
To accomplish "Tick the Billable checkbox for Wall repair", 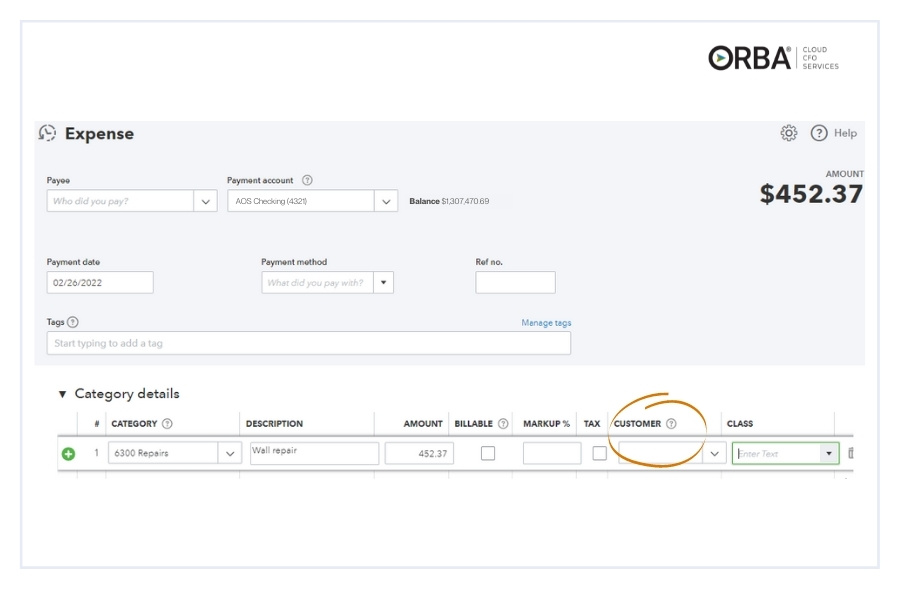I will (488, 453).
